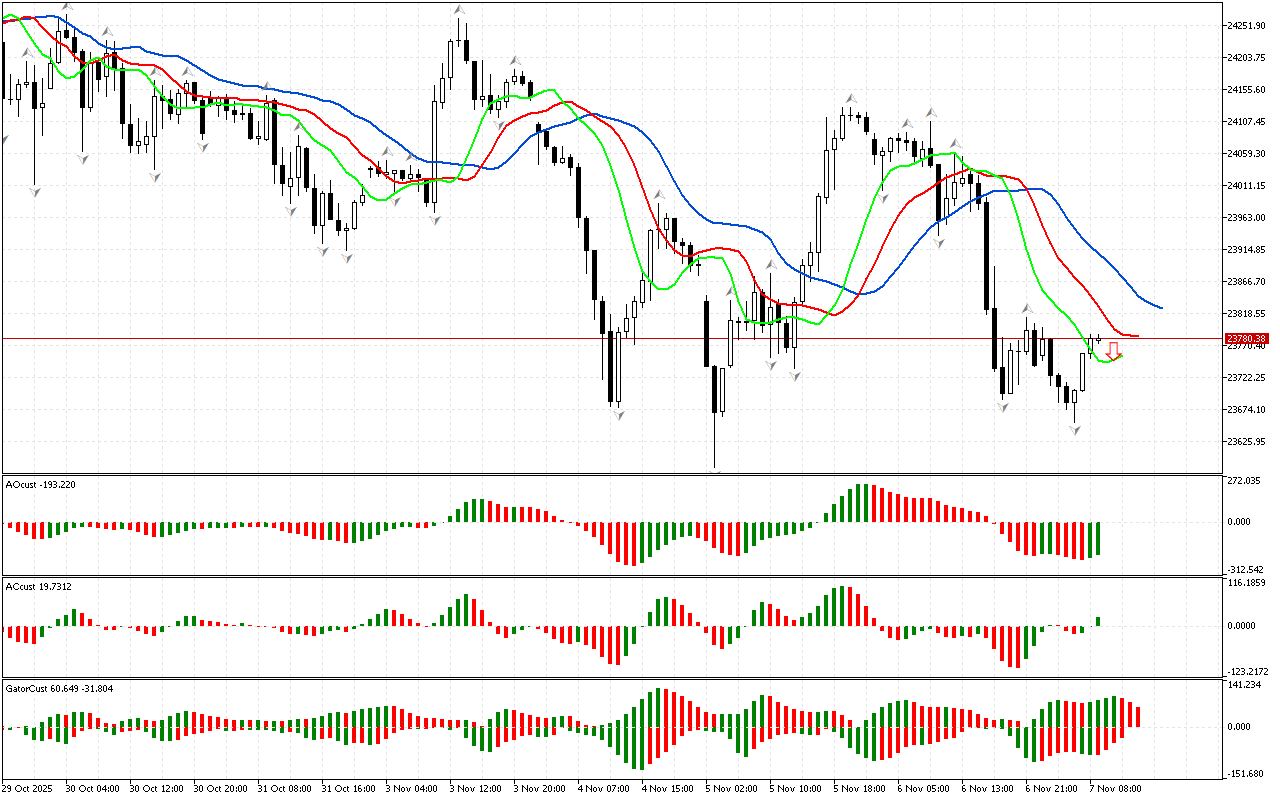Click the 29 Oct 2025 date label

coord(31,788)
